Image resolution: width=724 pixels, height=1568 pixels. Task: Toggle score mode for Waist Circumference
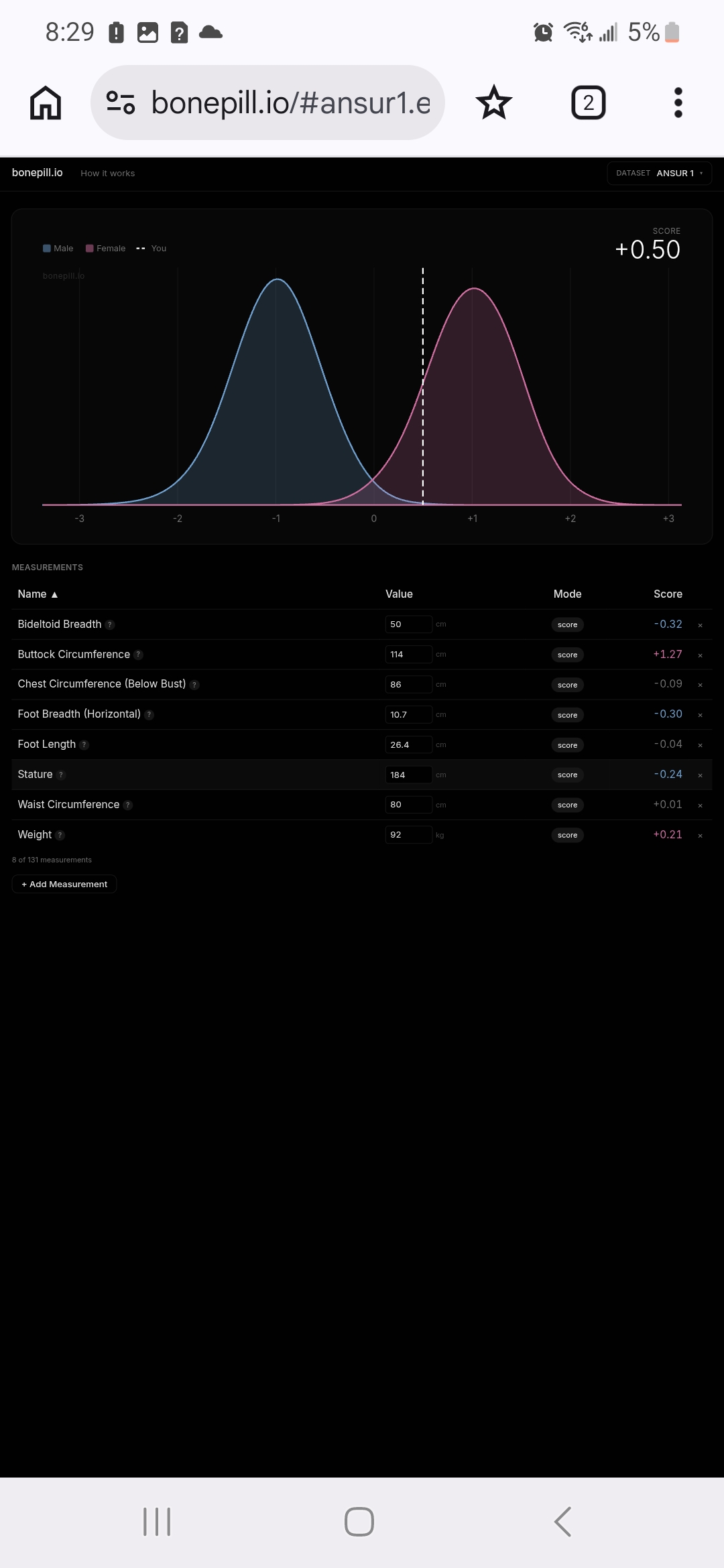[x=567, y=805]
